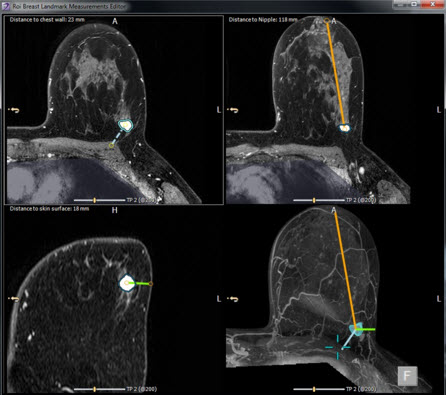
Task: Click the Distance to skin surface label
Action: 49,209
